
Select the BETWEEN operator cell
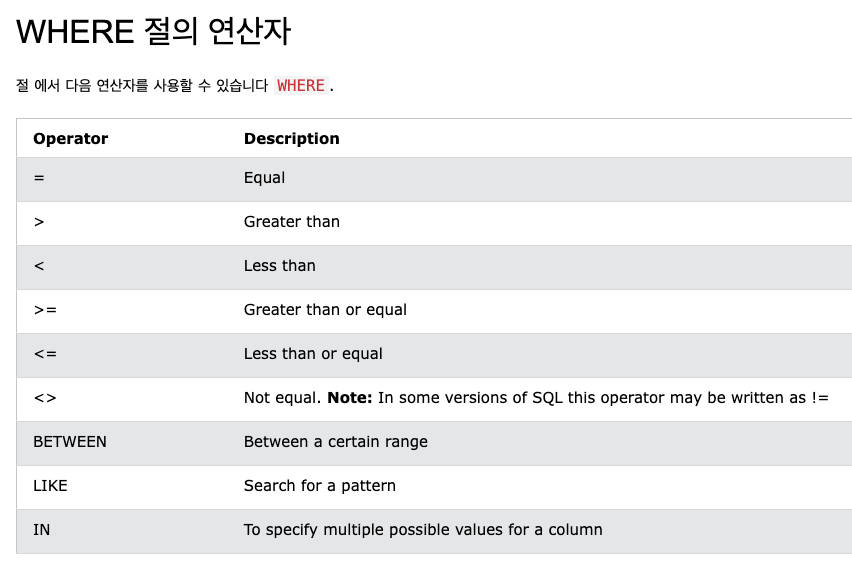click(70, 442)
